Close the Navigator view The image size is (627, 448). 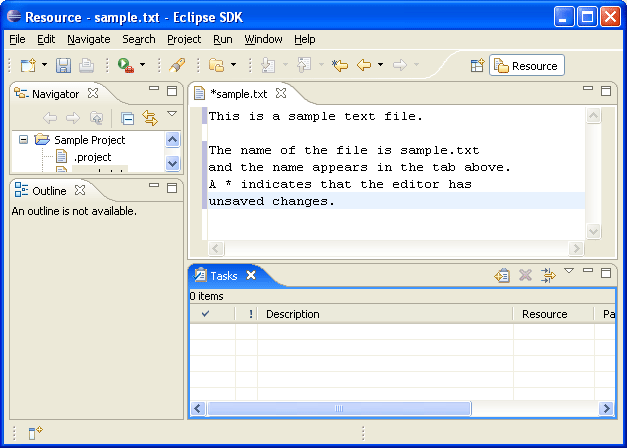coord(93,93)
